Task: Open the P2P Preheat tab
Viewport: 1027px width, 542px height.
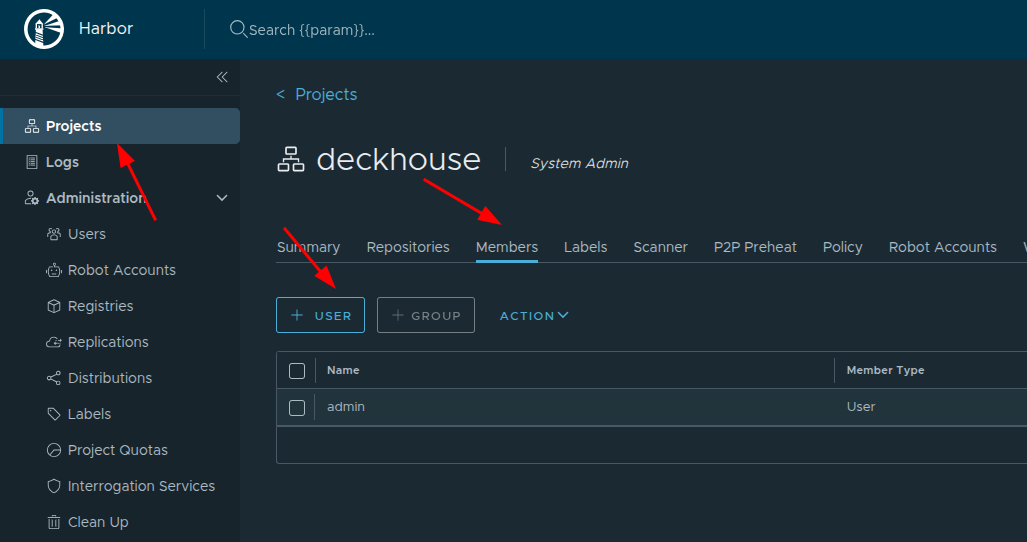Action: coord(755,247)
